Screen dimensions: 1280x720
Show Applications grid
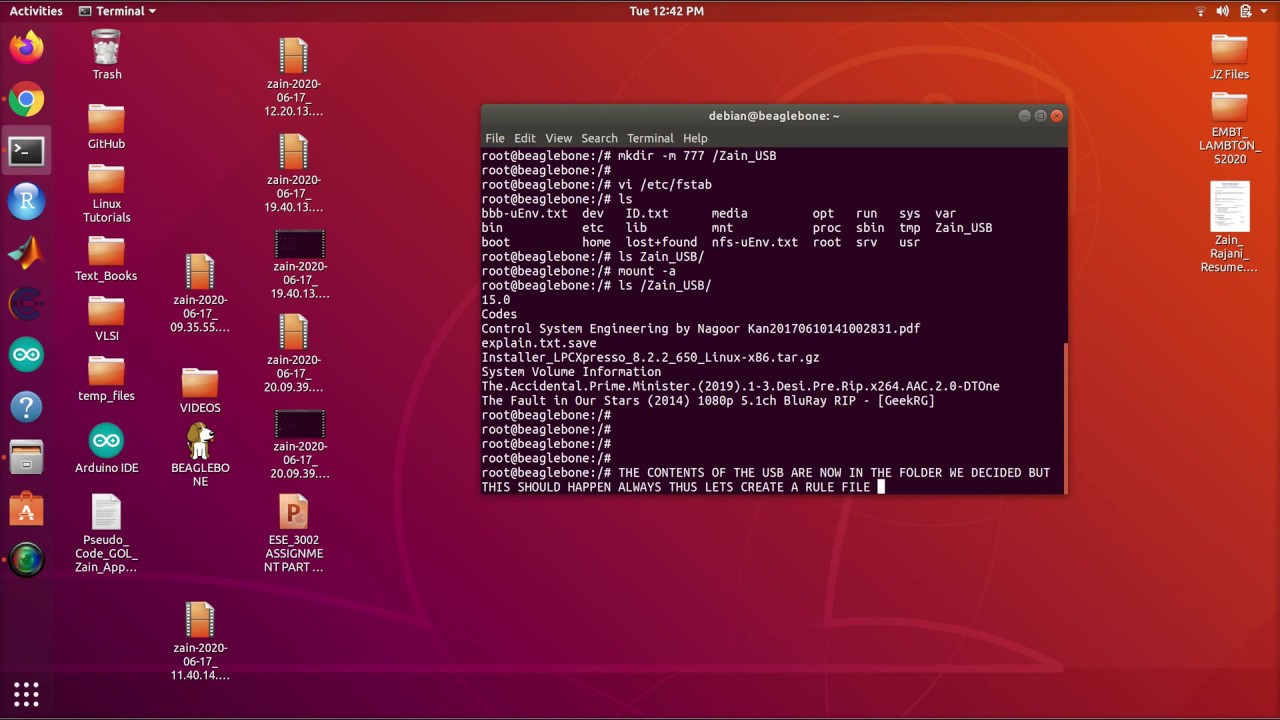pyautogui.click(x=27, y=693)
